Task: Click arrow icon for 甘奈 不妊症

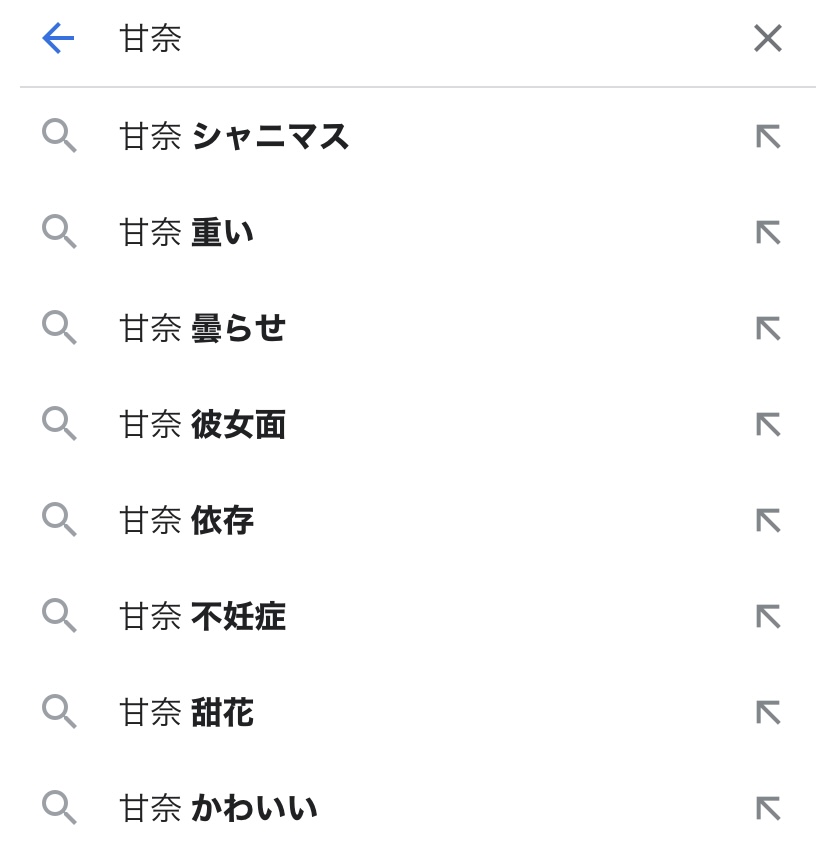Action: [x=768, y=617]
